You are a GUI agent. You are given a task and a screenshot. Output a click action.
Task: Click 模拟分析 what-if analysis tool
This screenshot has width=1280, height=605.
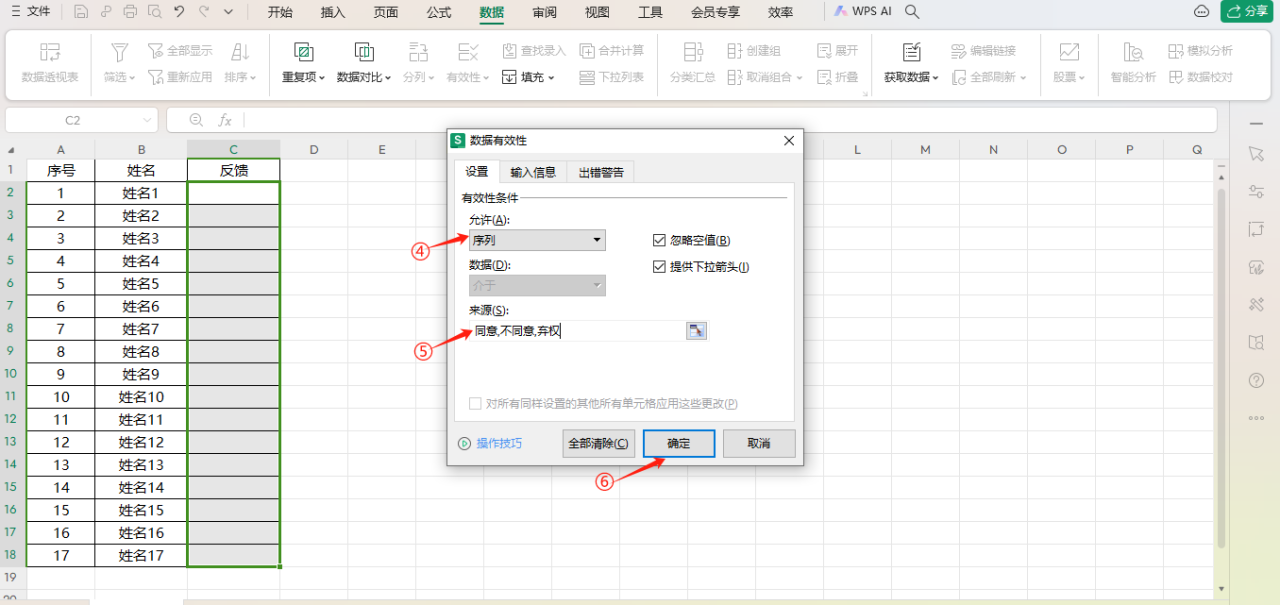1200,50
